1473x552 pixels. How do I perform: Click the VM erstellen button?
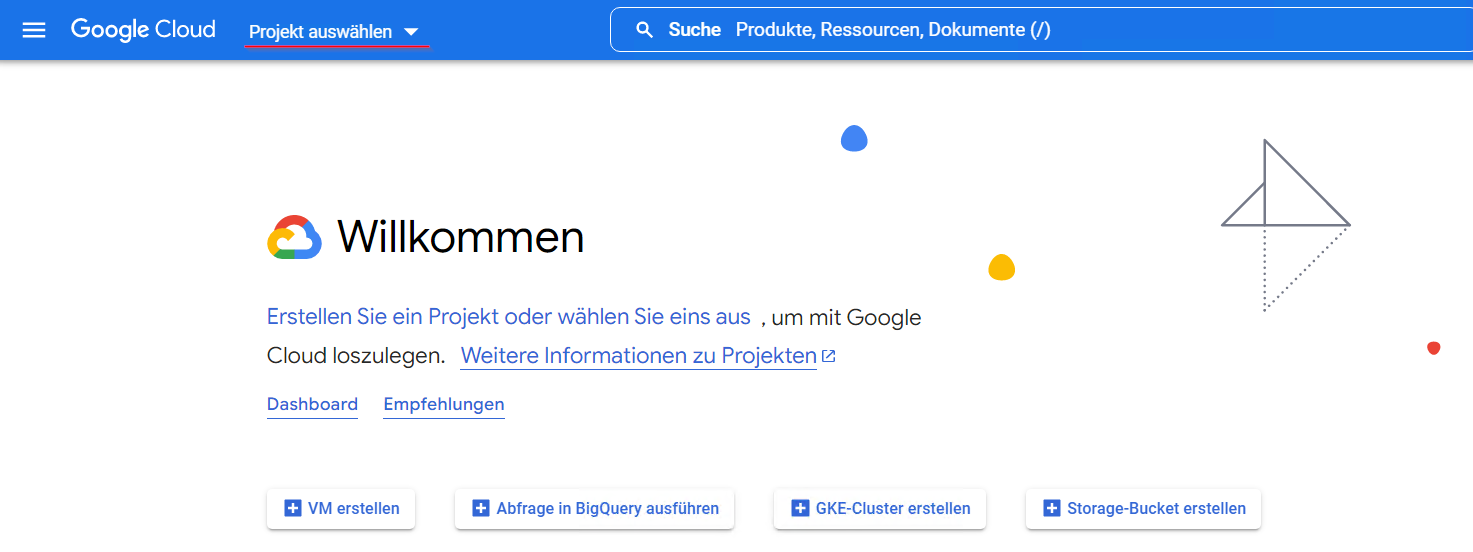[341, 508]
